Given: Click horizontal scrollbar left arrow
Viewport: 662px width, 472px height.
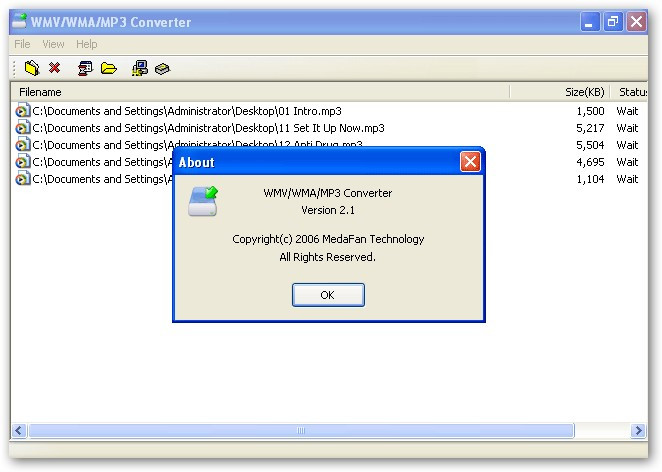Looking at the screenshot, I should pos(19,430).
